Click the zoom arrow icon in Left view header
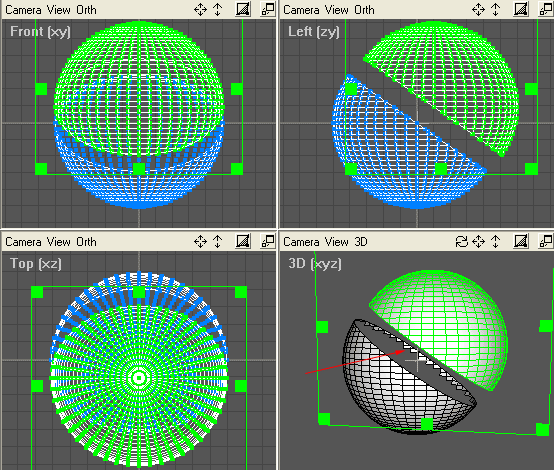This screenshot has width=554, height=470. (496, 10)
